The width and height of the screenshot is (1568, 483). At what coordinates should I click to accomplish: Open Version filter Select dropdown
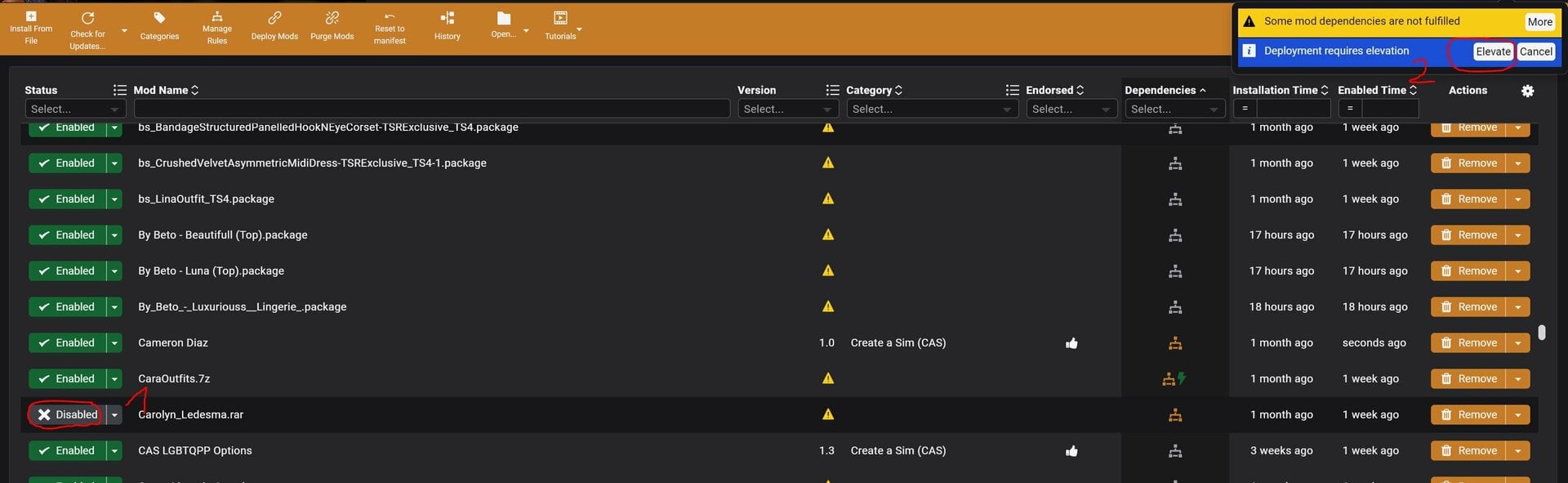tap(788, 109)
